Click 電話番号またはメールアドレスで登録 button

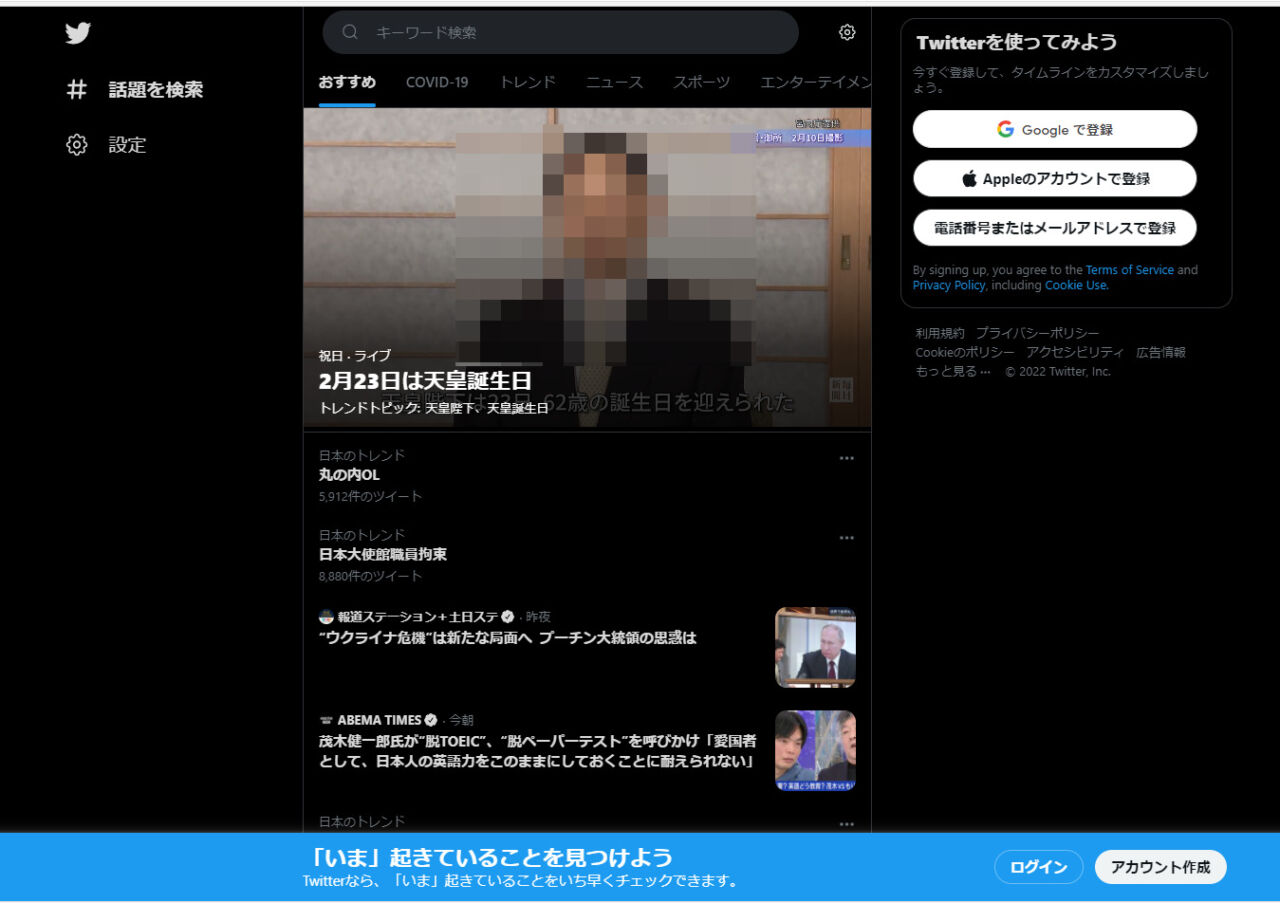coord(1055,228)
